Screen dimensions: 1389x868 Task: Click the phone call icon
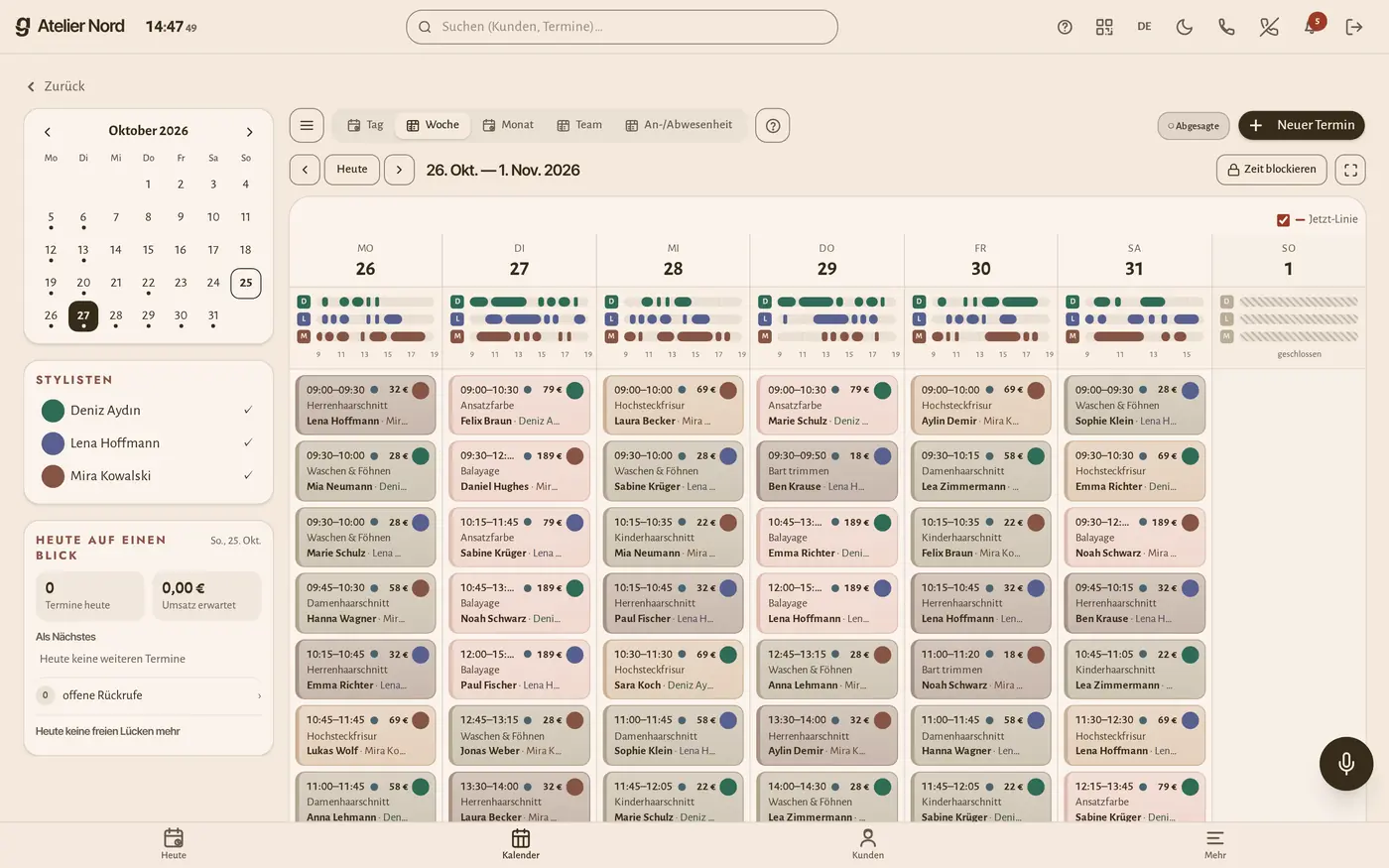pyautogui.click(x=1226, y=27)
